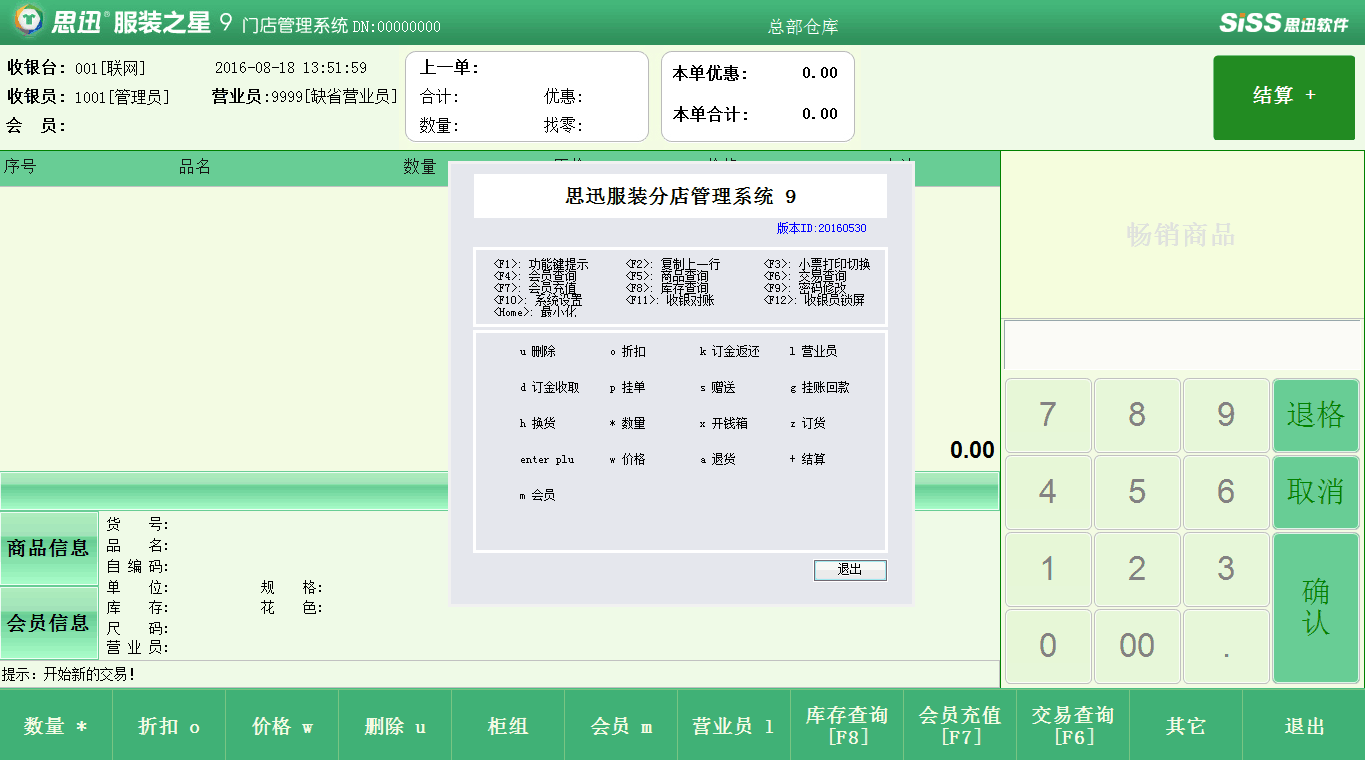
Task: Click 'z 订货' shortcut in the help dialog
Action: pos(808,424)
